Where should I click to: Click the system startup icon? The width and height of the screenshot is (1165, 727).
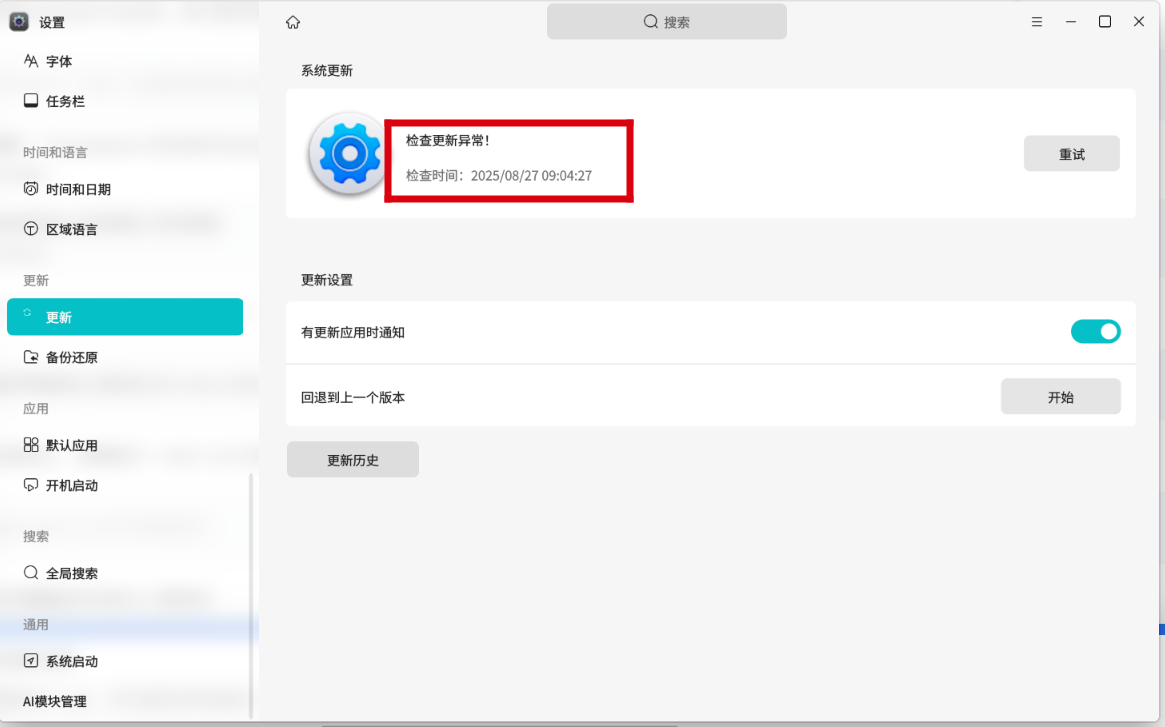(x=31, y=661)
